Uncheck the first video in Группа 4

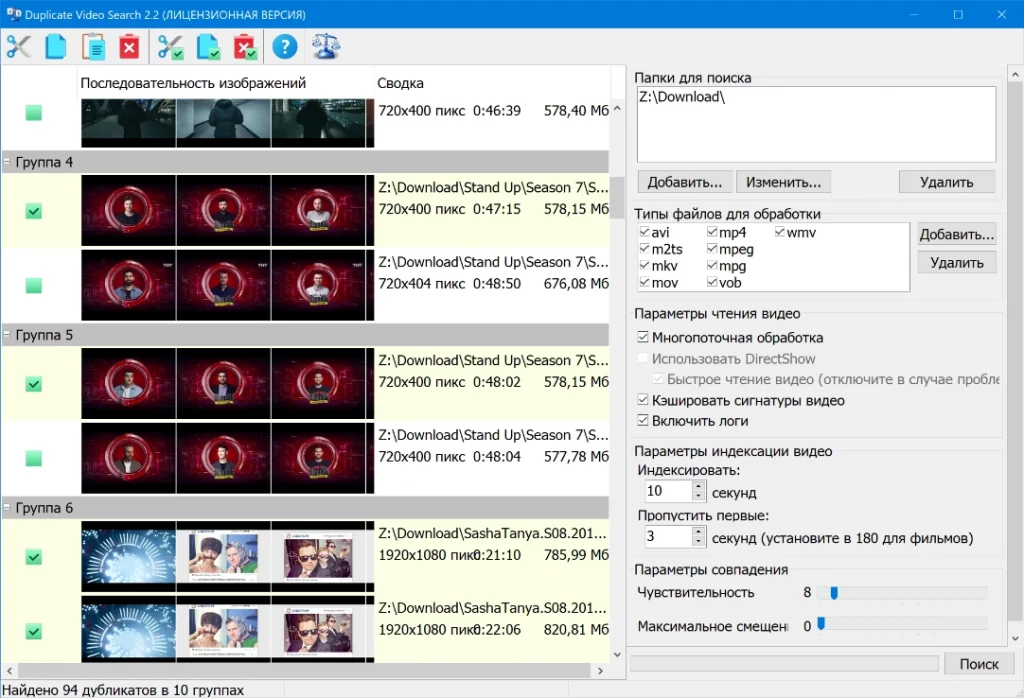point(34,211)
